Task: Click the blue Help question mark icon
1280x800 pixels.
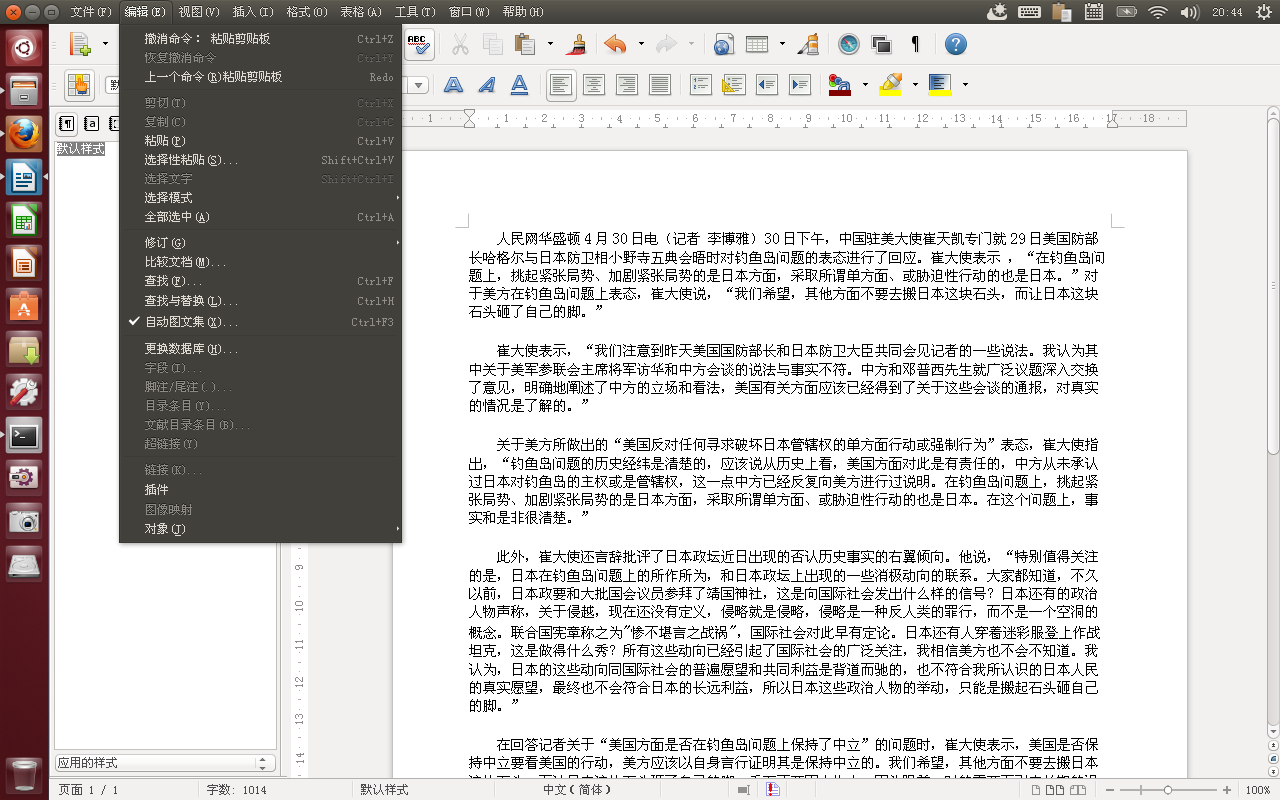Action: click(955, 44)
